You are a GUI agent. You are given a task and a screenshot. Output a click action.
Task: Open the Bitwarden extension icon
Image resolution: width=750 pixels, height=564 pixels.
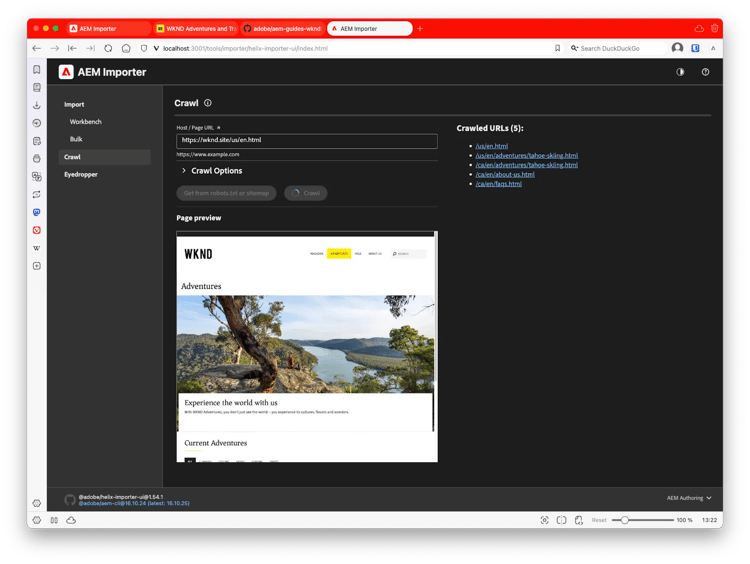point(695,48)
